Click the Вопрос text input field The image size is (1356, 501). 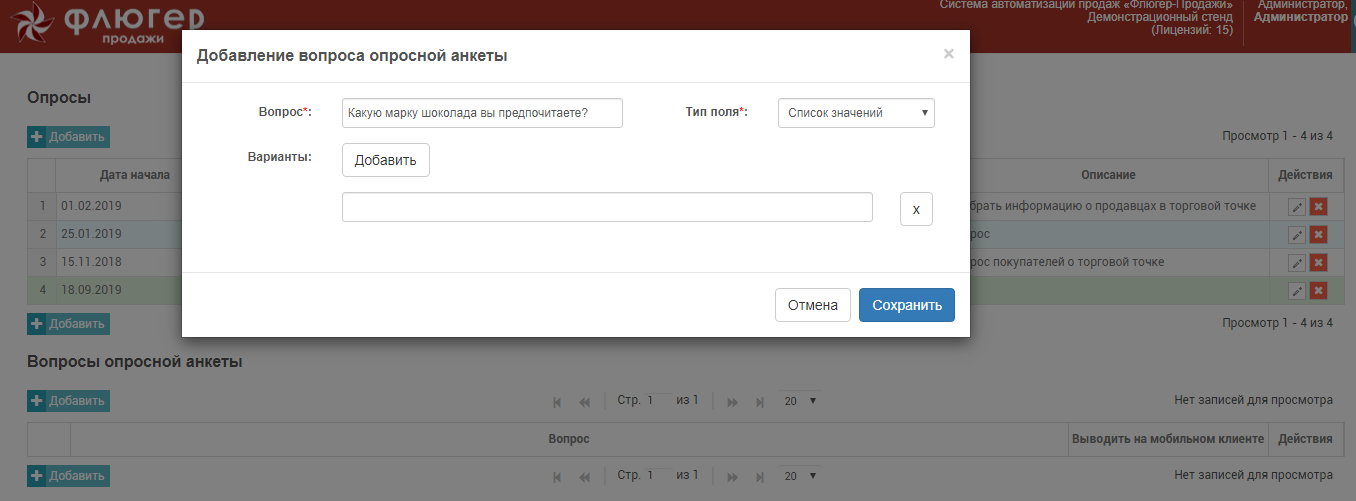pos(482,113)
